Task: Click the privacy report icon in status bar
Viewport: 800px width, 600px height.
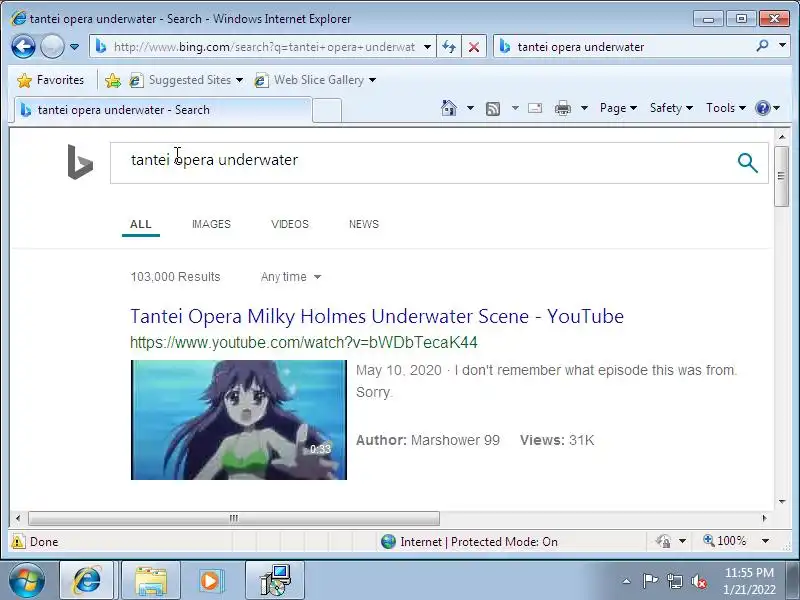Action: [x=664, y=541]
